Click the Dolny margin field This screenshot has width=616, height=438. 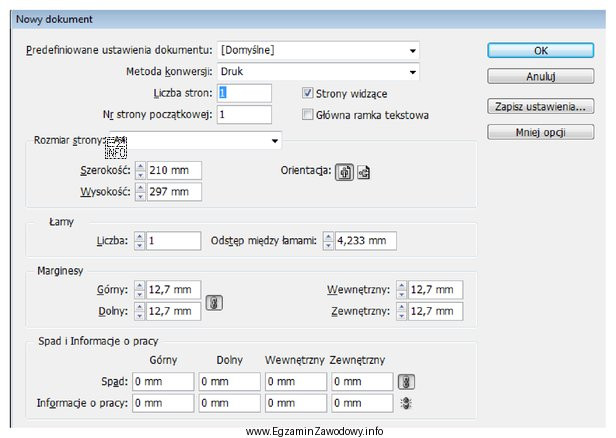coord(174,311)
